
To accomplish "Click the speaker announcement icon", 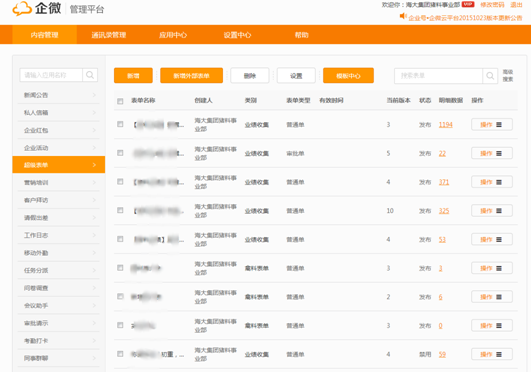I will 403,16.
